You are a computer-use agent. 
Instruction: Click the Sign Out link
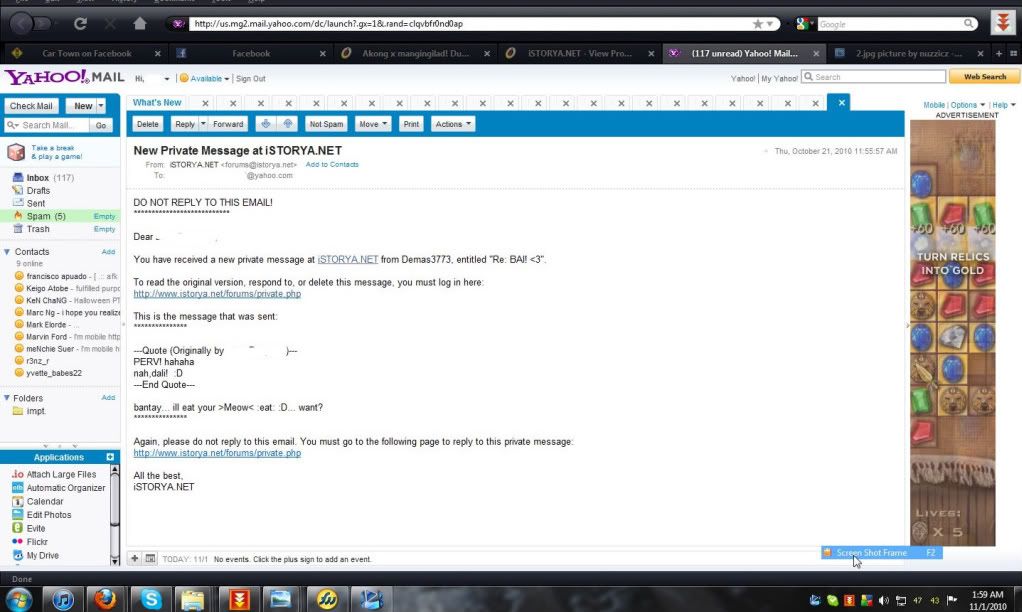tap(250, 78)
